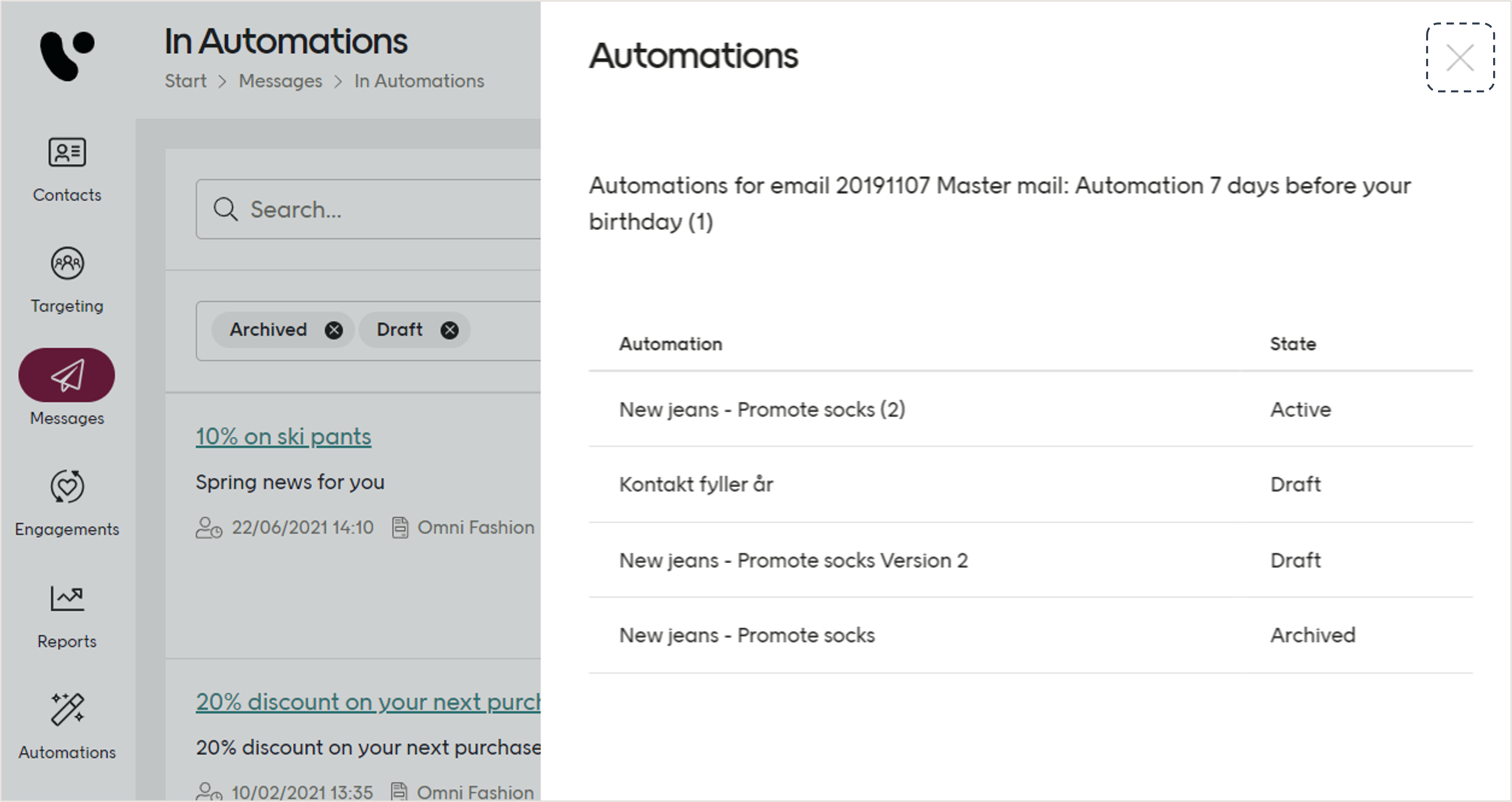Remove the Archived filter chip
Viewport: 1512px width, 802px height.
coord(334,330)
